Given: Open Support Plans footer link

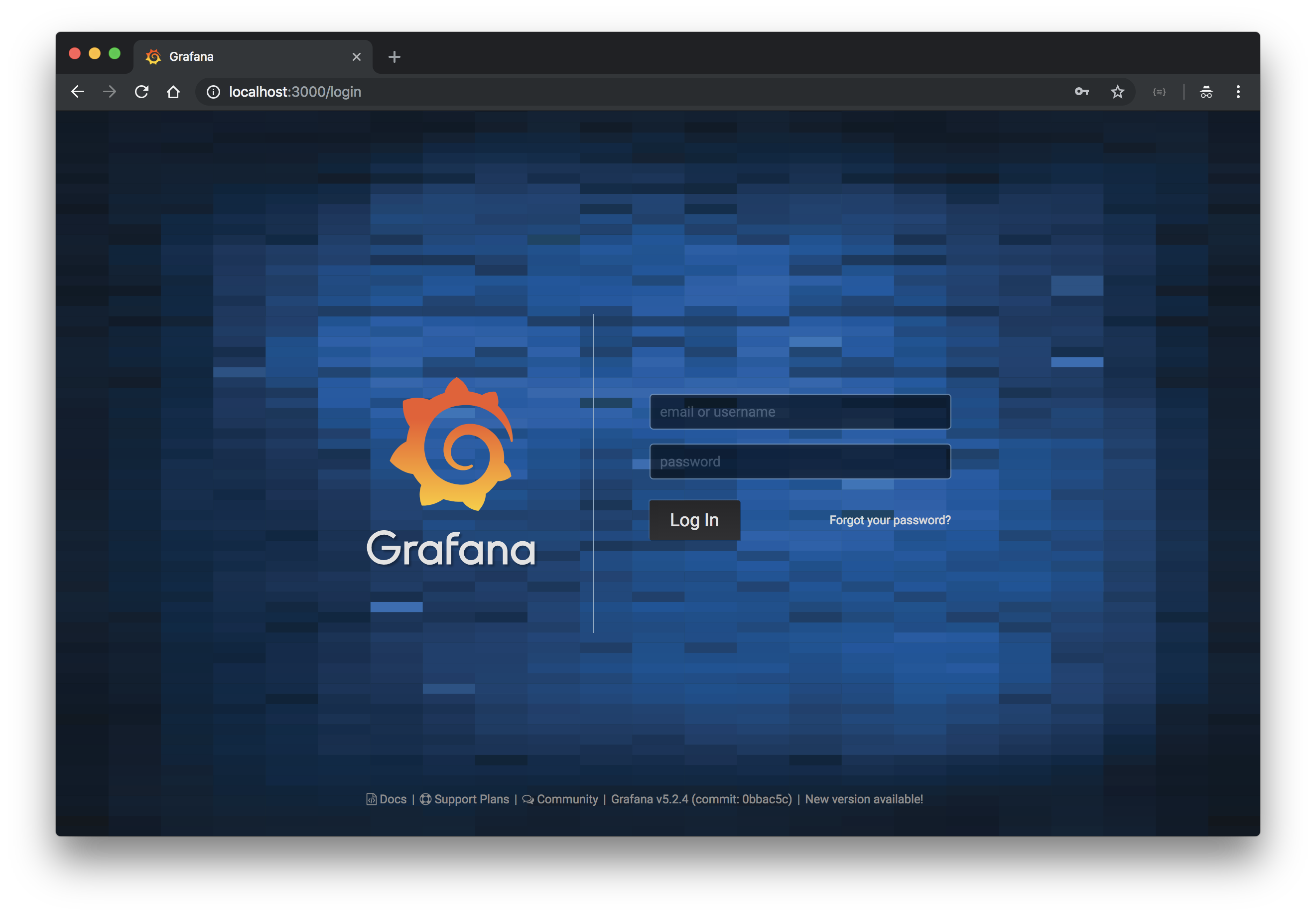Looking at the screenshot, I should coord(471,799).
